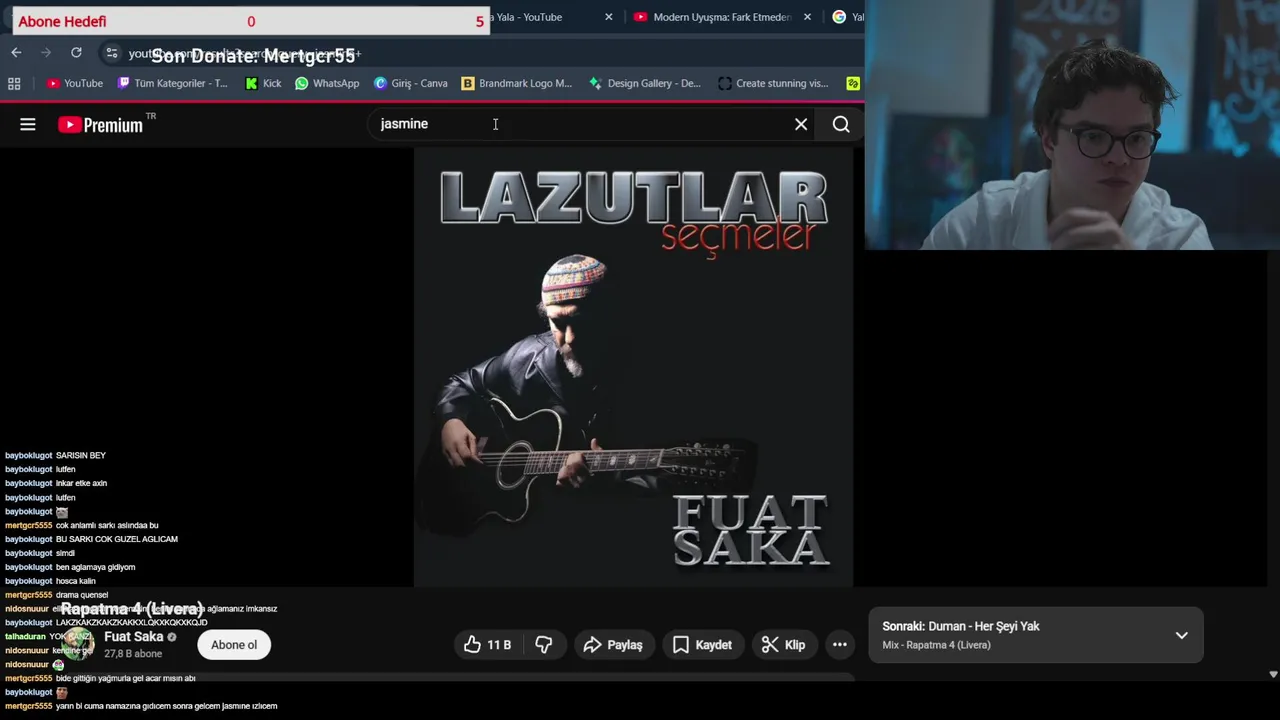The width and height of the screenshot is (1280, 720).
Task: Open the YouTube hamburger guide menu
Action: [x=28, y=124]
